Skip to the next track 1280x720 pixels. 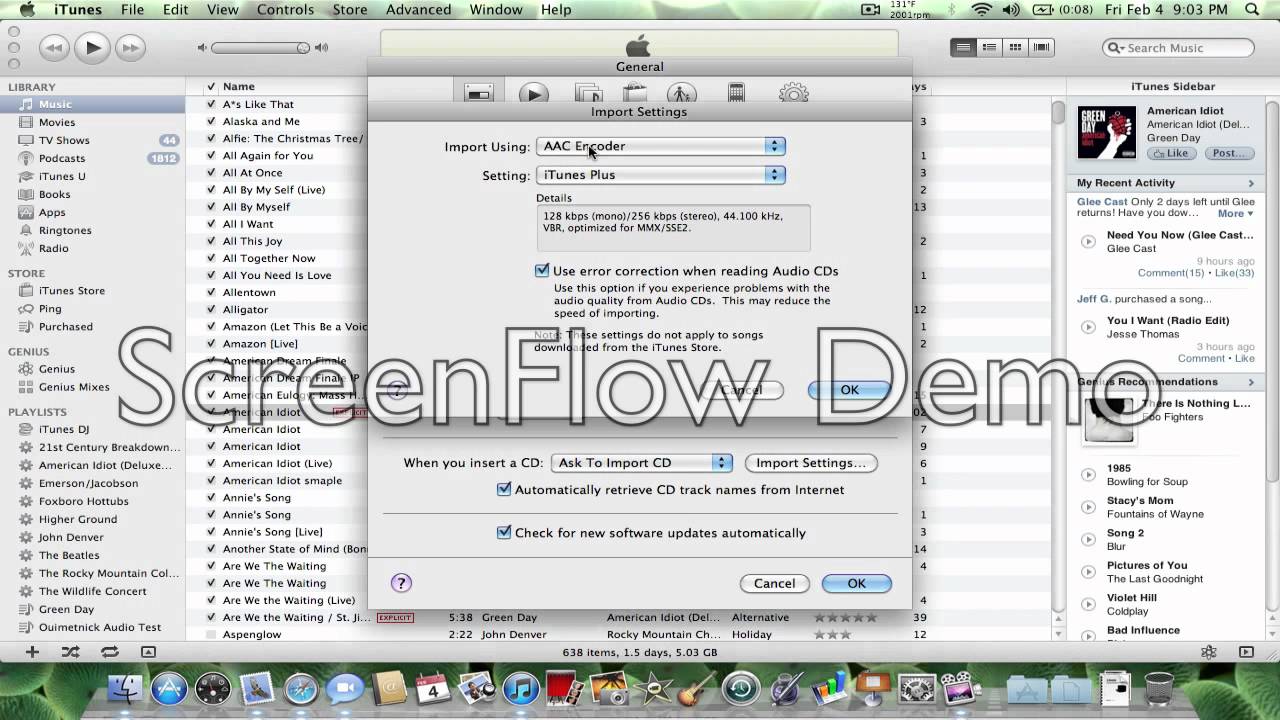[x=130, y=47]
